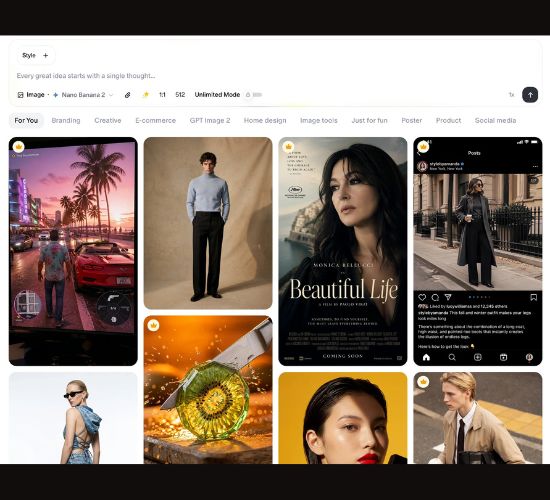Tap the heart icon in Instagram mockup

(x=422, y=298)
